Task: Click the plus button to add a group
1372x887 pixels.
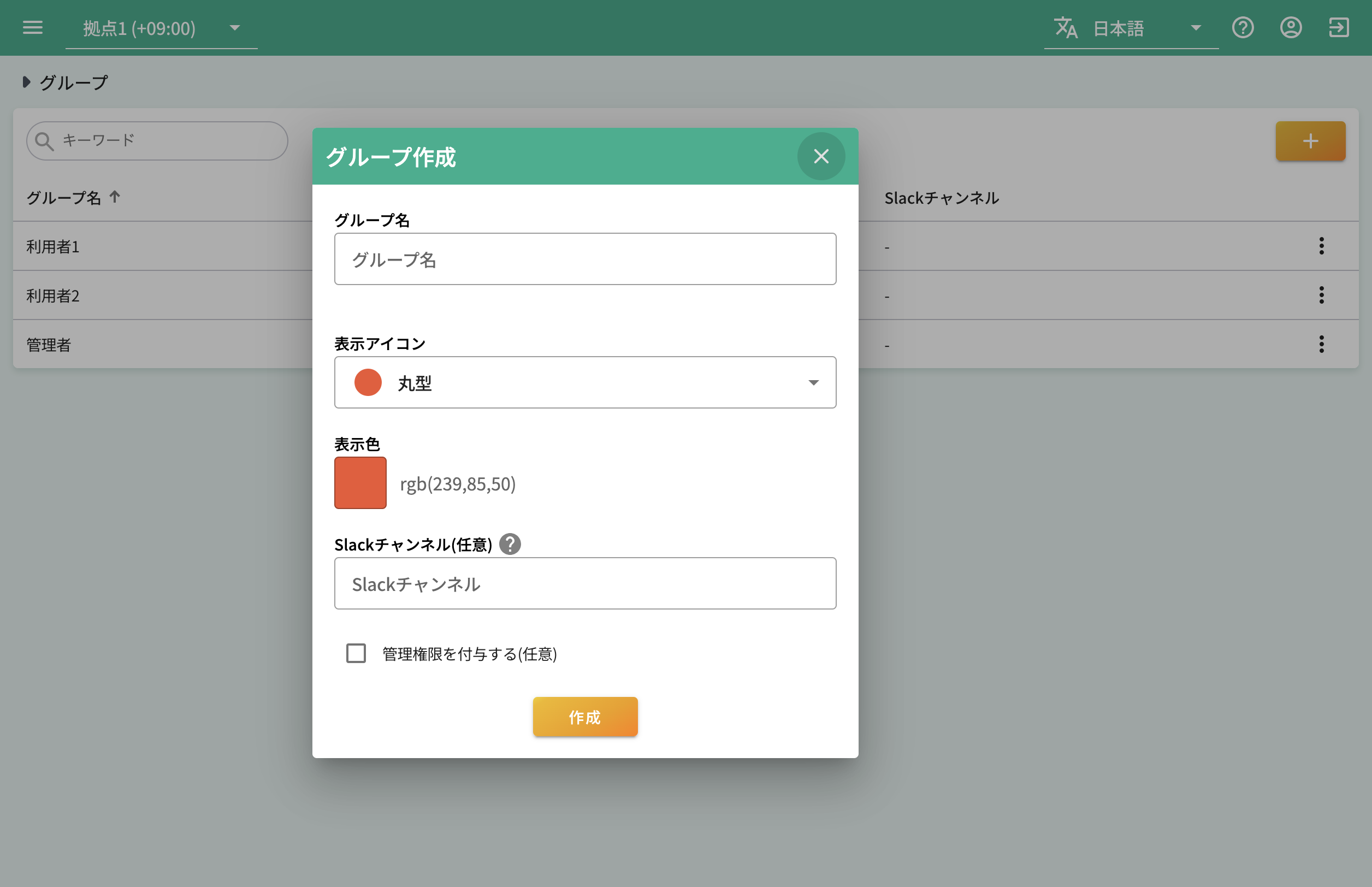Action: pyautogui.click(x=1310, y=140)
